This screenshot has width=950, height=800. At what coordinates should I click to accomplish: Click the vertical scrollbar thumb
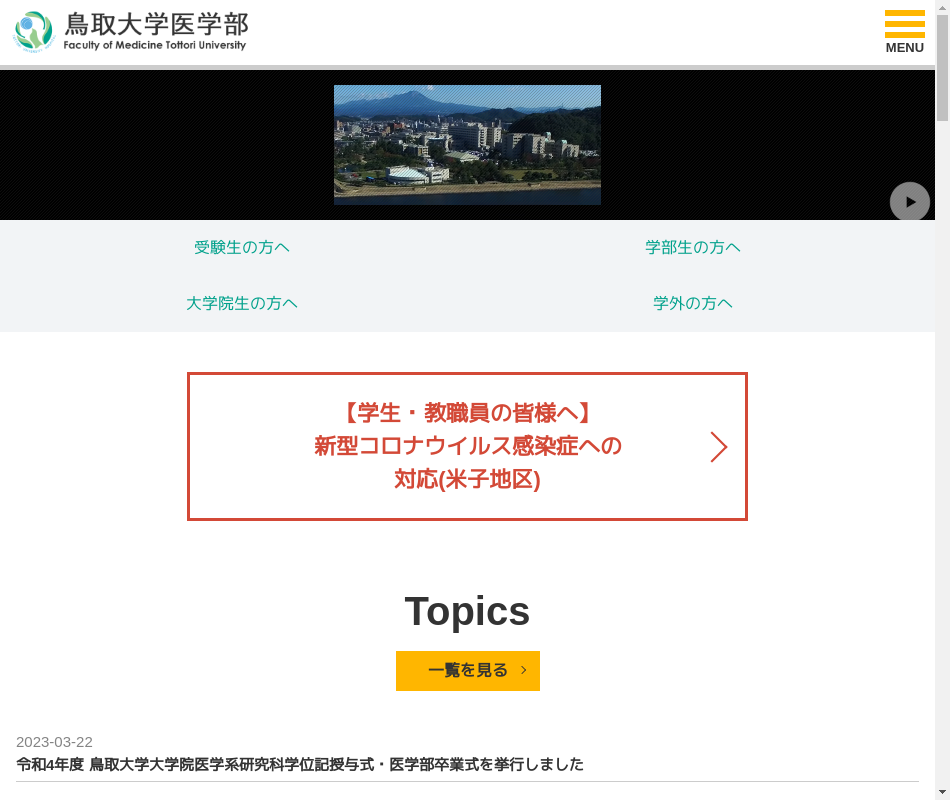942,70
